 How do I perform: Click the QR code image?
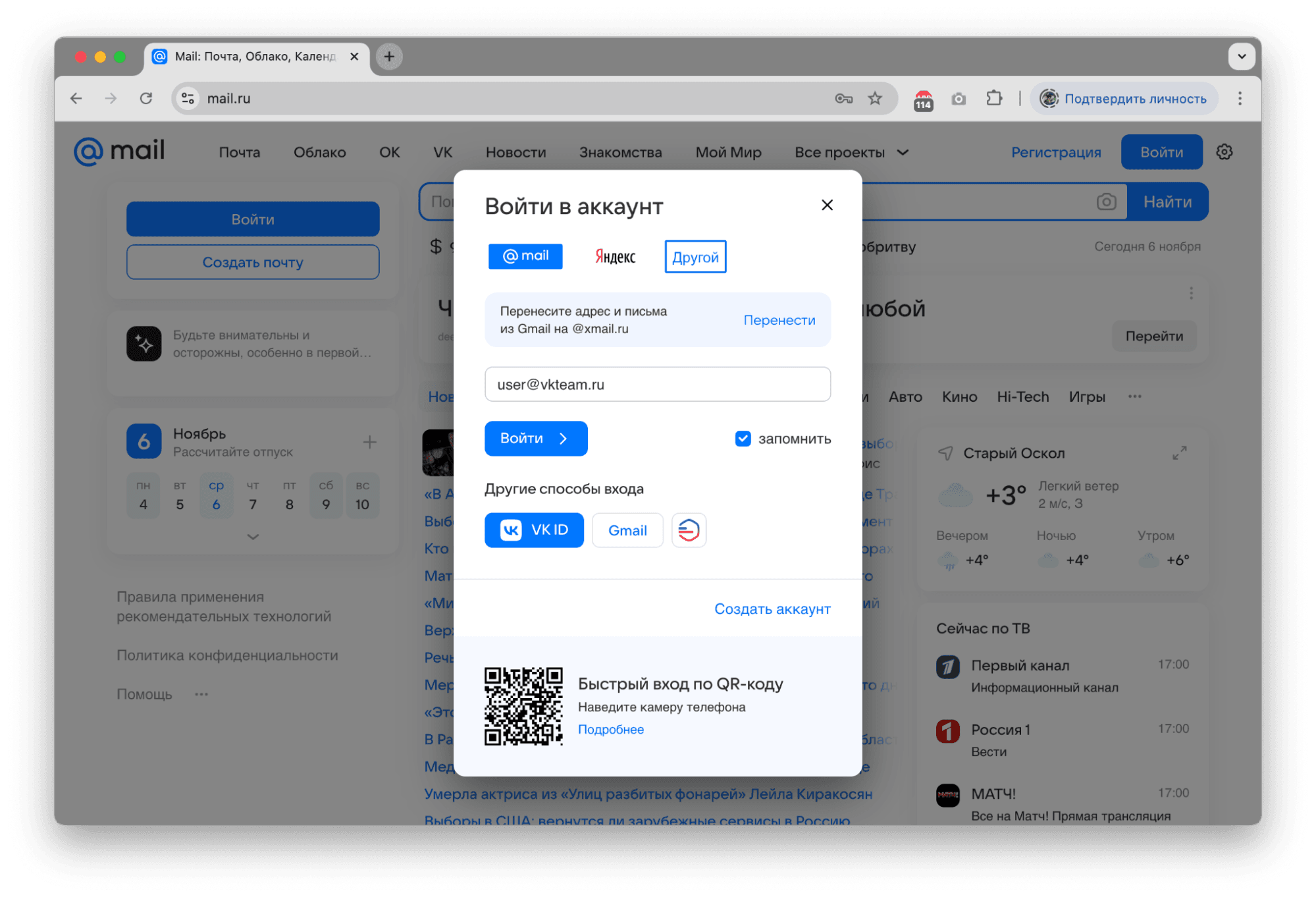tap(523, 706)
